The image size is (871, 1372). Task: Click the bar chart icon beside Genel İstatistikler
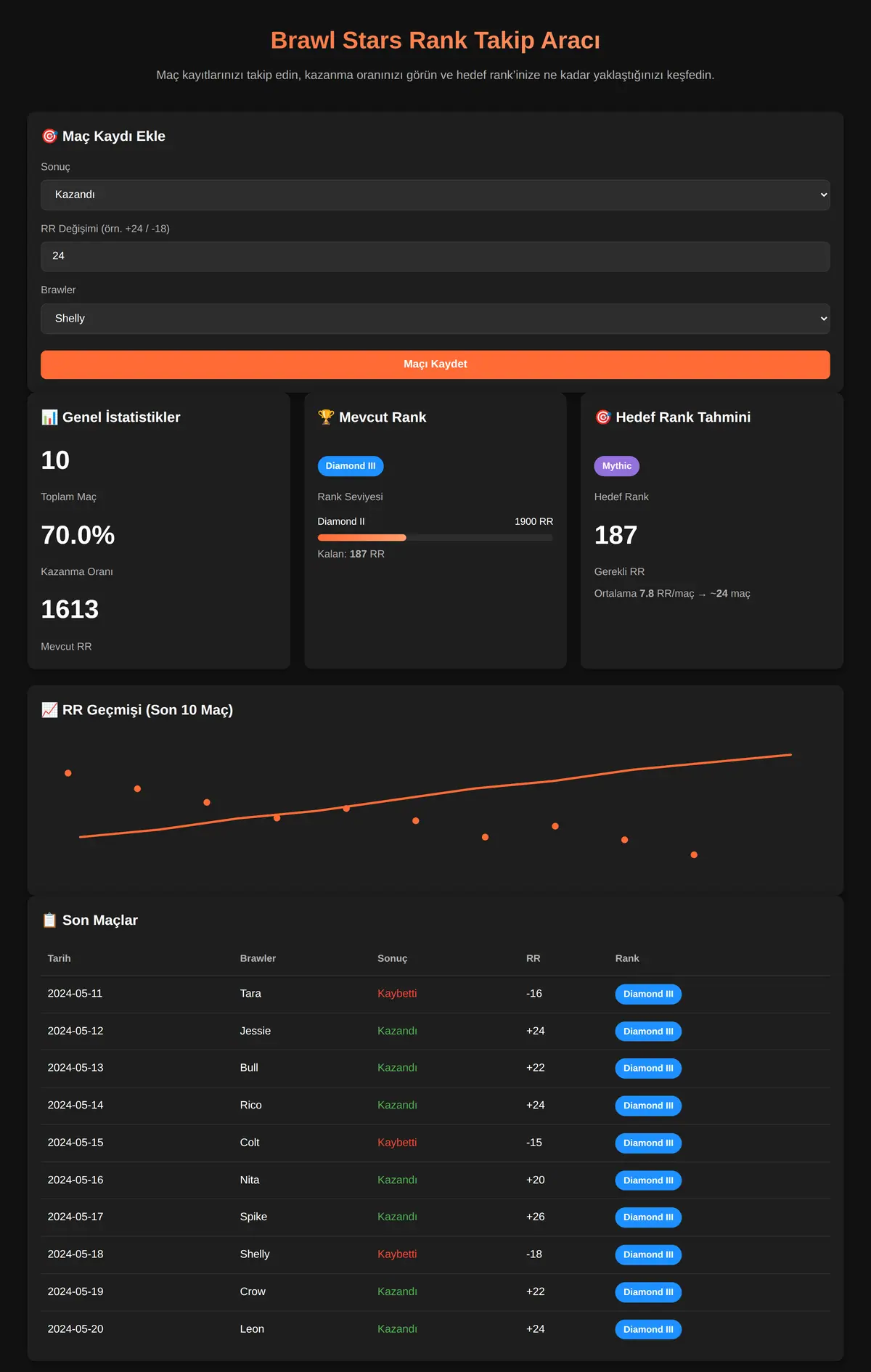click(x=49, y=417)
